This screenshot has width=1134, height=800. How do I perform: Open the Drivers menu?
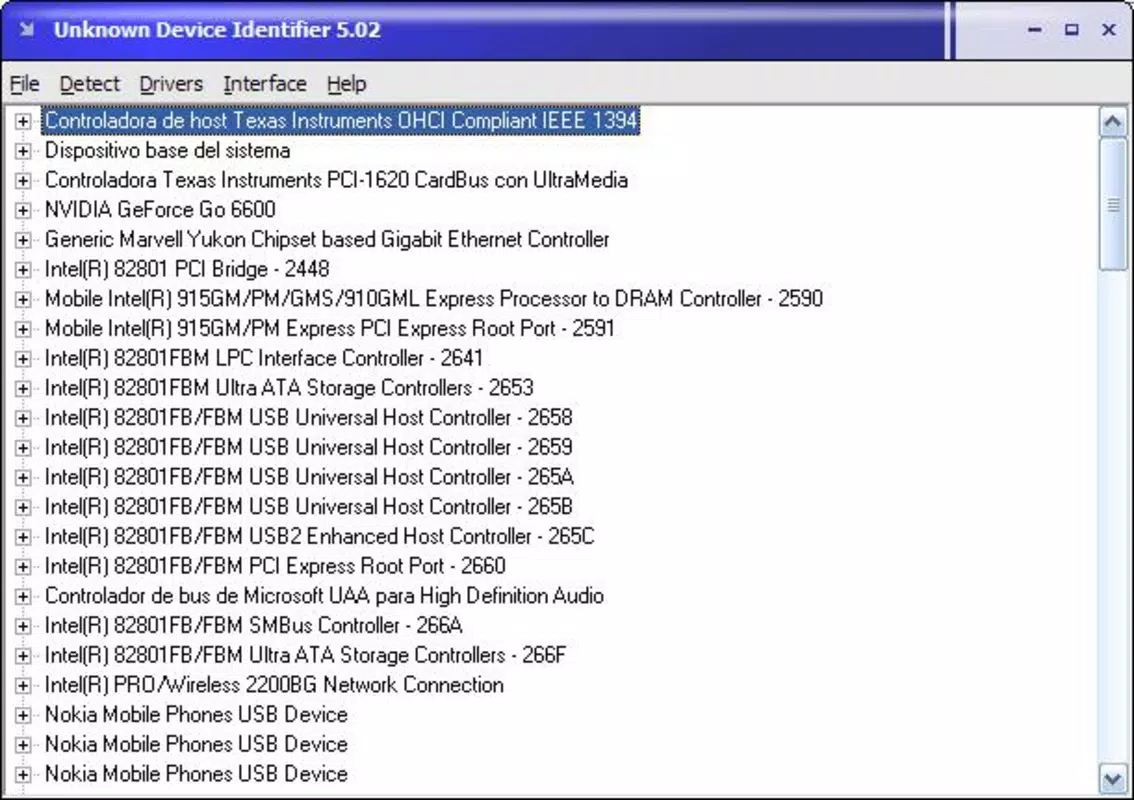tap(171, 84)
